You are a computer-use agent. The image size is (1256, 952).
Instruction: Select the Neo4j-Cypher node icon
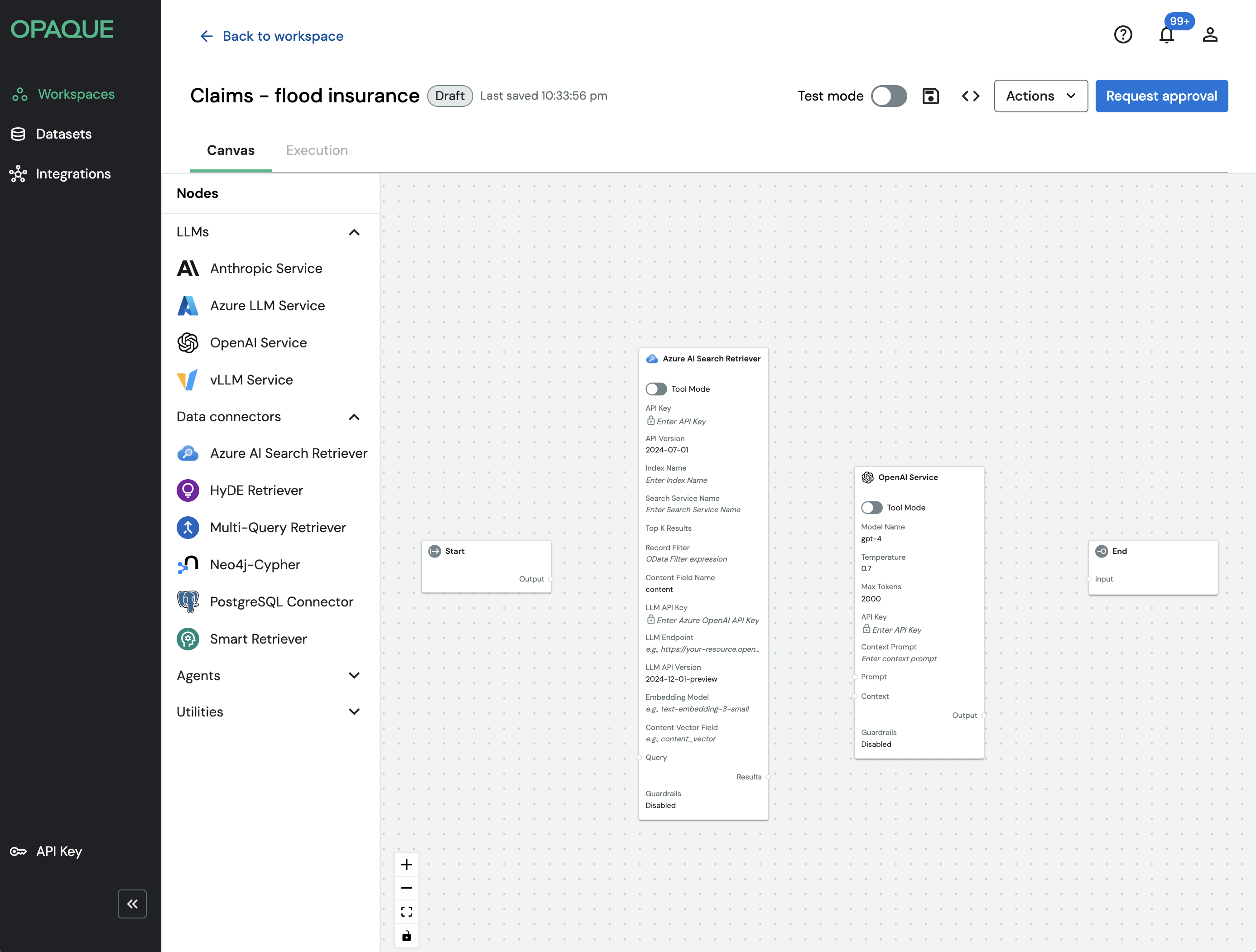coord(188,565)
